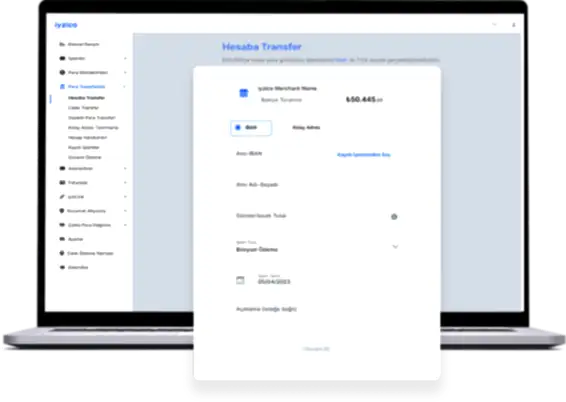Image resolution: width=566 pixels, height=402 pixels.
Task: Click the merchant store icon in transfer card
Action: [x=244, y=93]
